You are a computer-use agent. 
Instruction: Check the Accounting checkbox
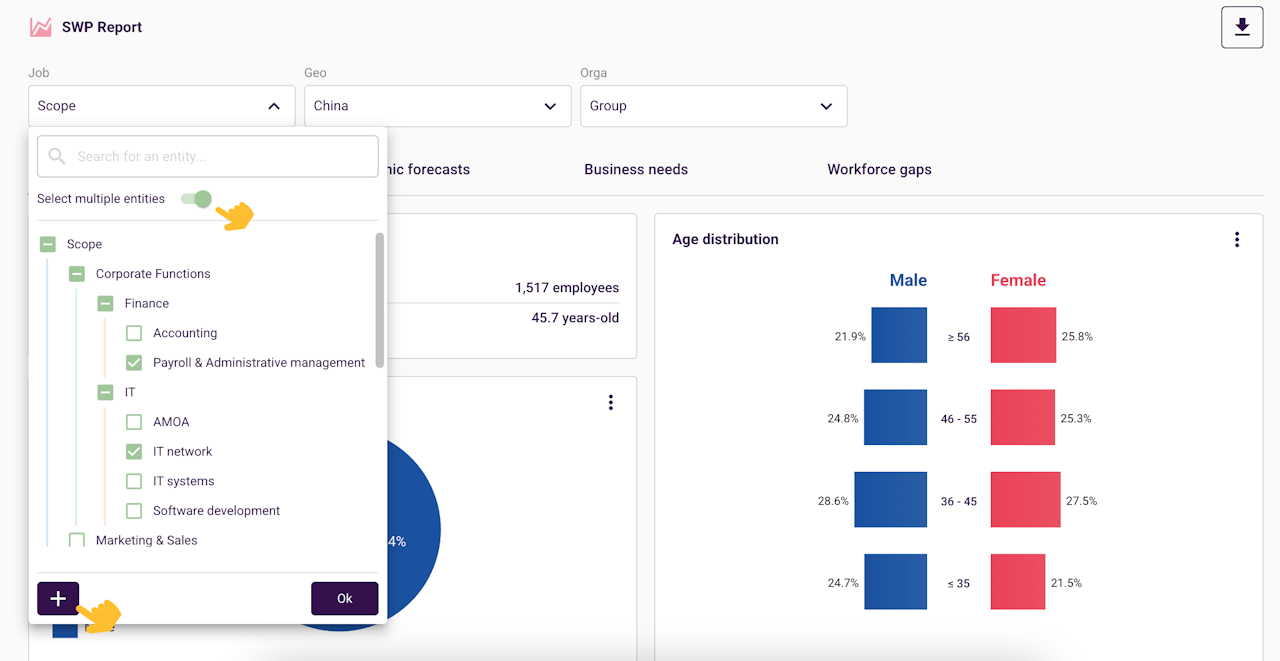click(134, 333)
